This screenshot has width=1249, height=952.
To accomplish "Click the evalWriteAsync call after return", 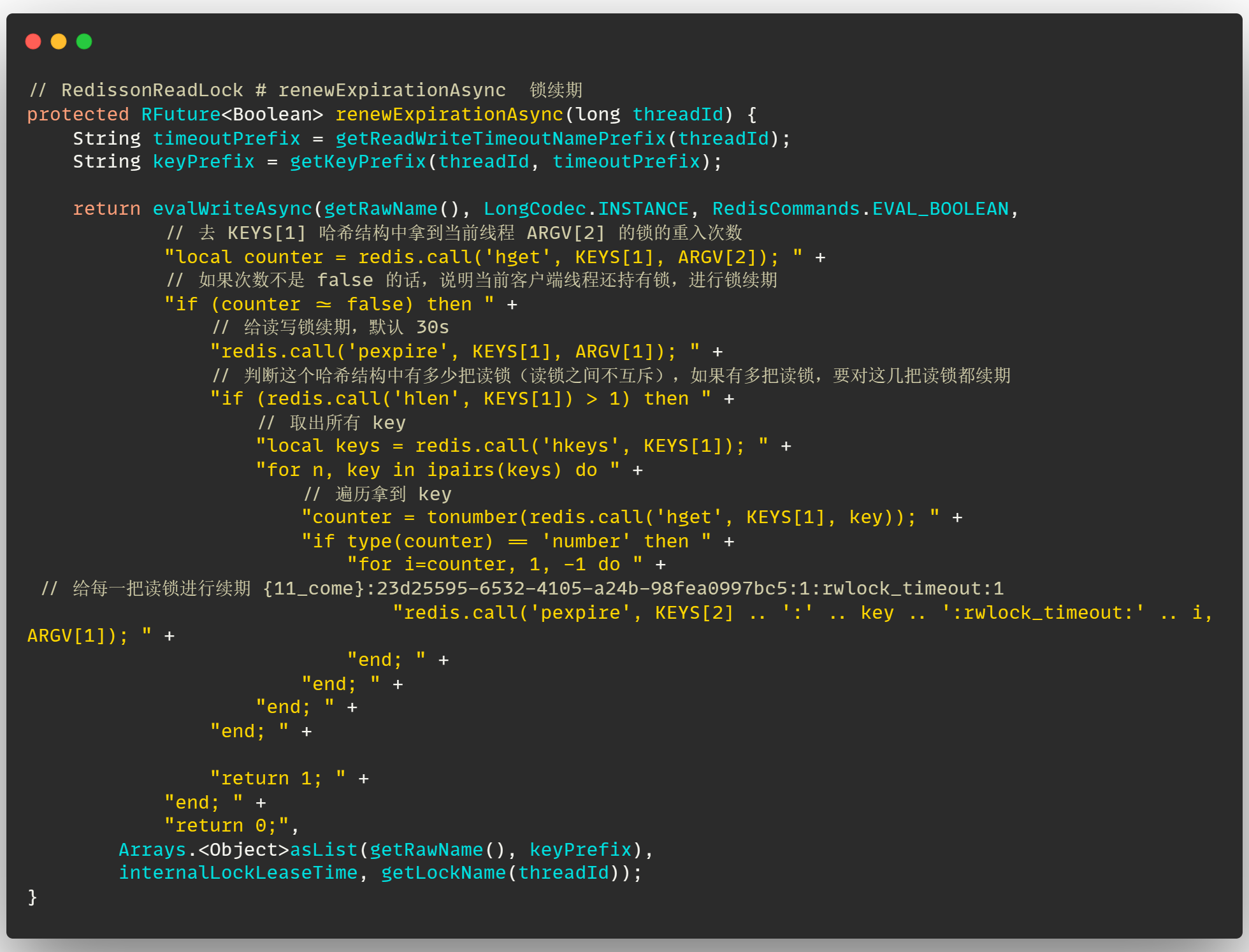I will [232, 209].
